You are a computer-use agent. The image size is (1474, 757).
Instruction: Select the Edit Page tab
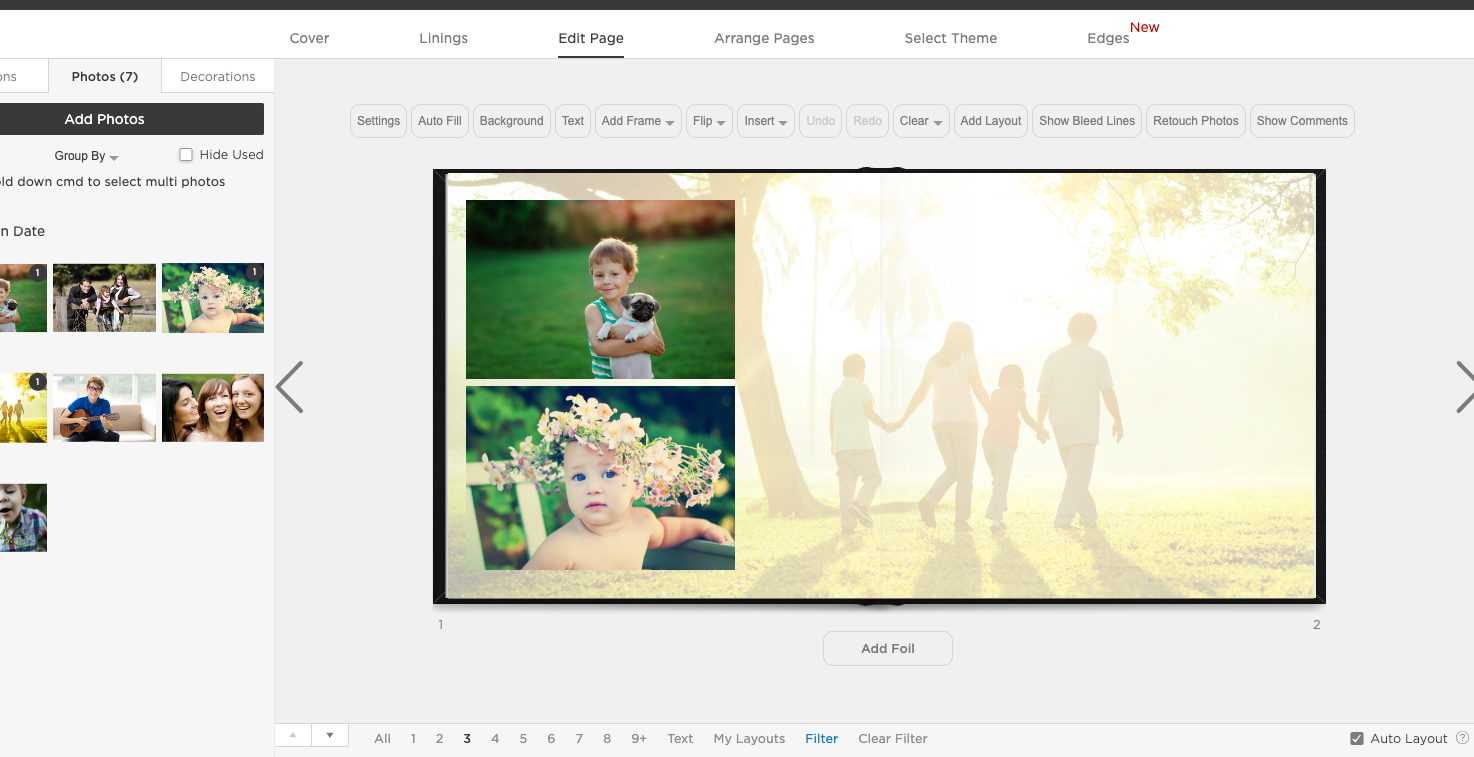pos(591,38)
